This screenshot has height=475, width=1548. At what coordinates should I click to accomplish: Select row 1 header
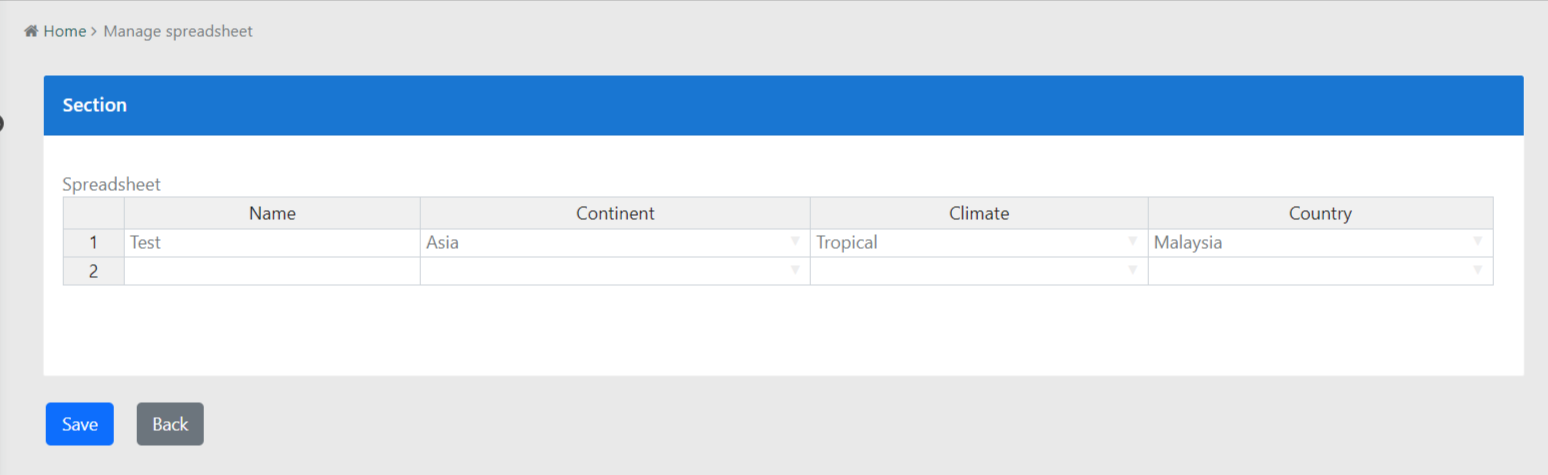click(94, 242)
